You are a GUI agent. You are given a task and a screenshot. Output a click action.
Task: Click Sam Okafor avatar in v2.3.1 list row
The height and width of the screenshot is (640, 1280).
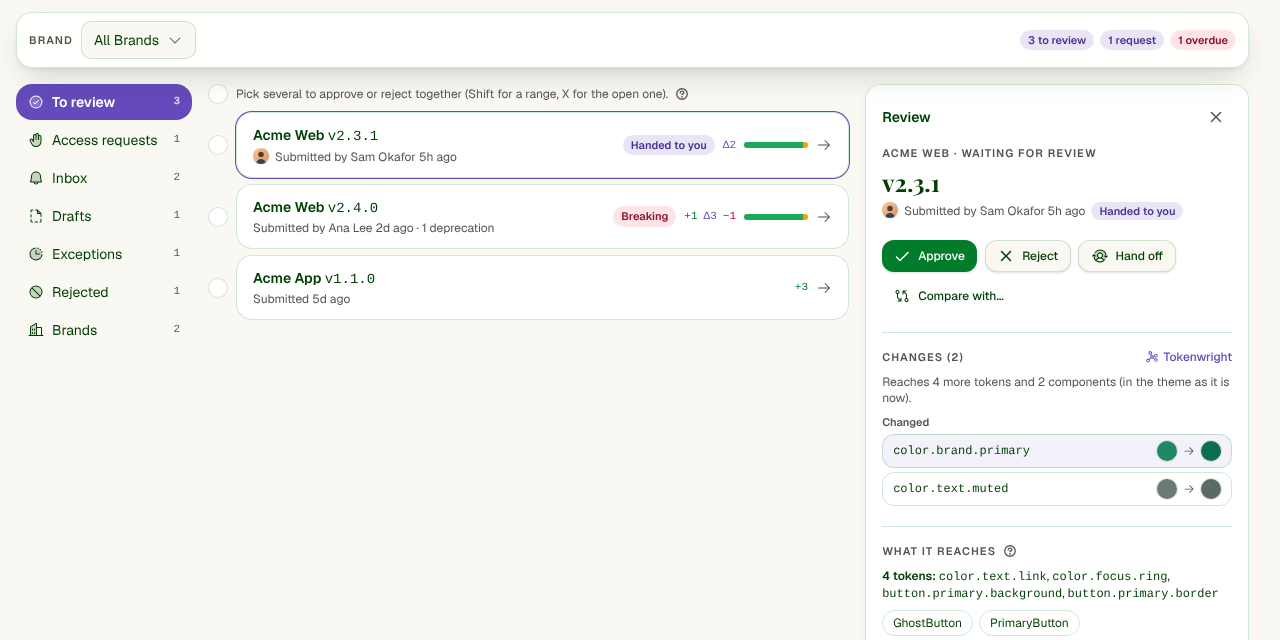[x=261, y=156]
